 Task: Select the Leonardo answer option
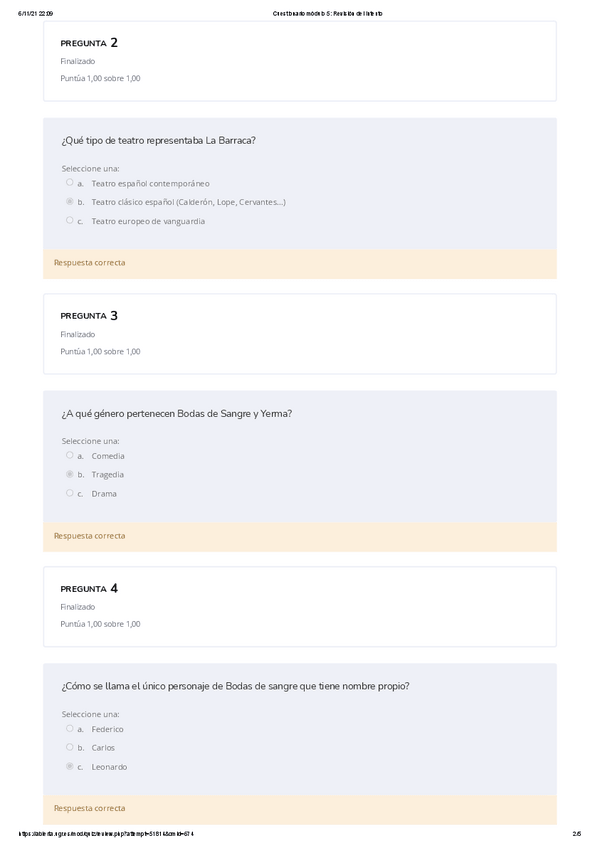[70, 767]
